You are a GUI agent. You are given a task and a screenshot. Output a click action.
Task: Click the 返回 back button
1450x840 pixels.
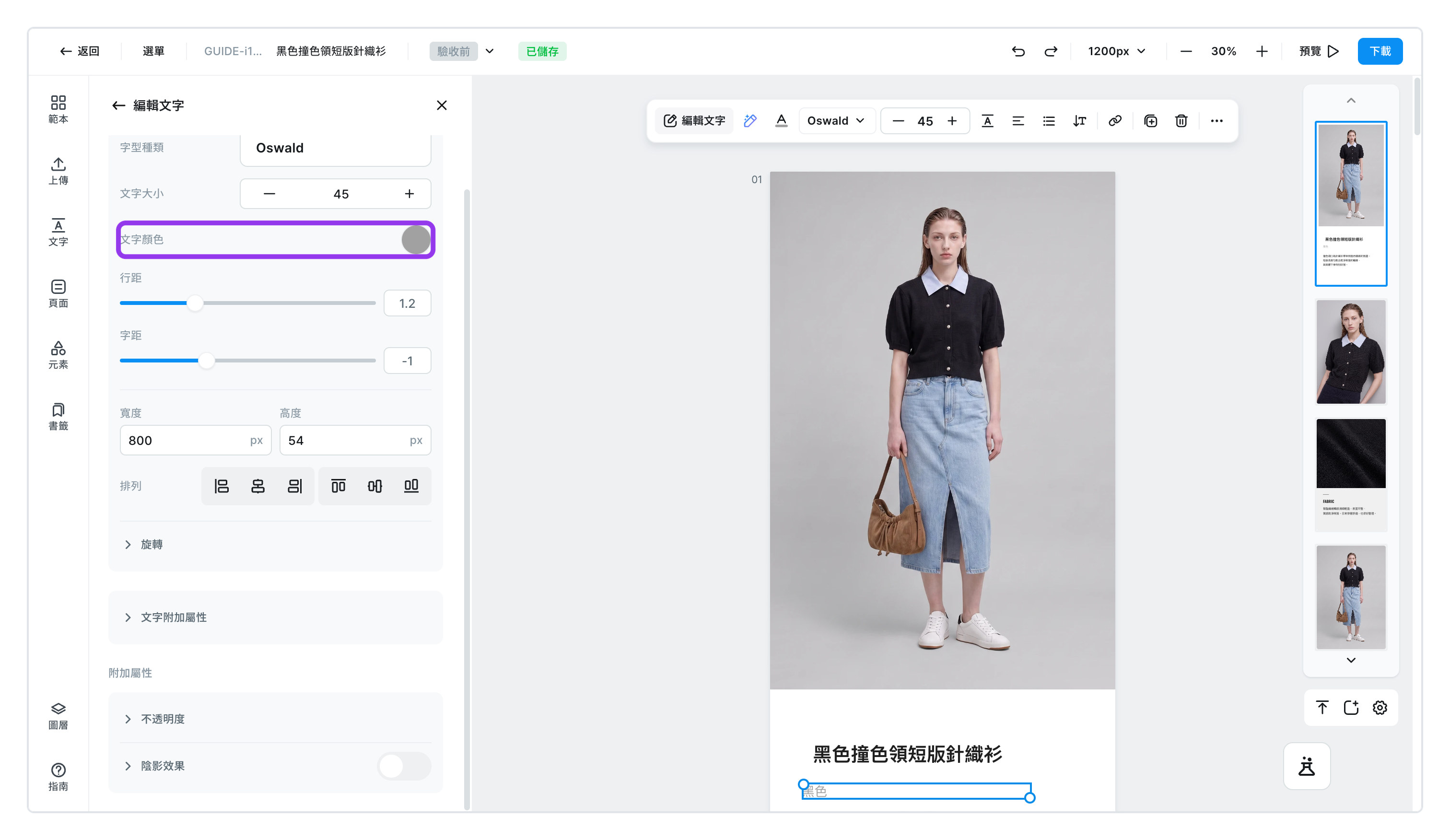[80, 51]
